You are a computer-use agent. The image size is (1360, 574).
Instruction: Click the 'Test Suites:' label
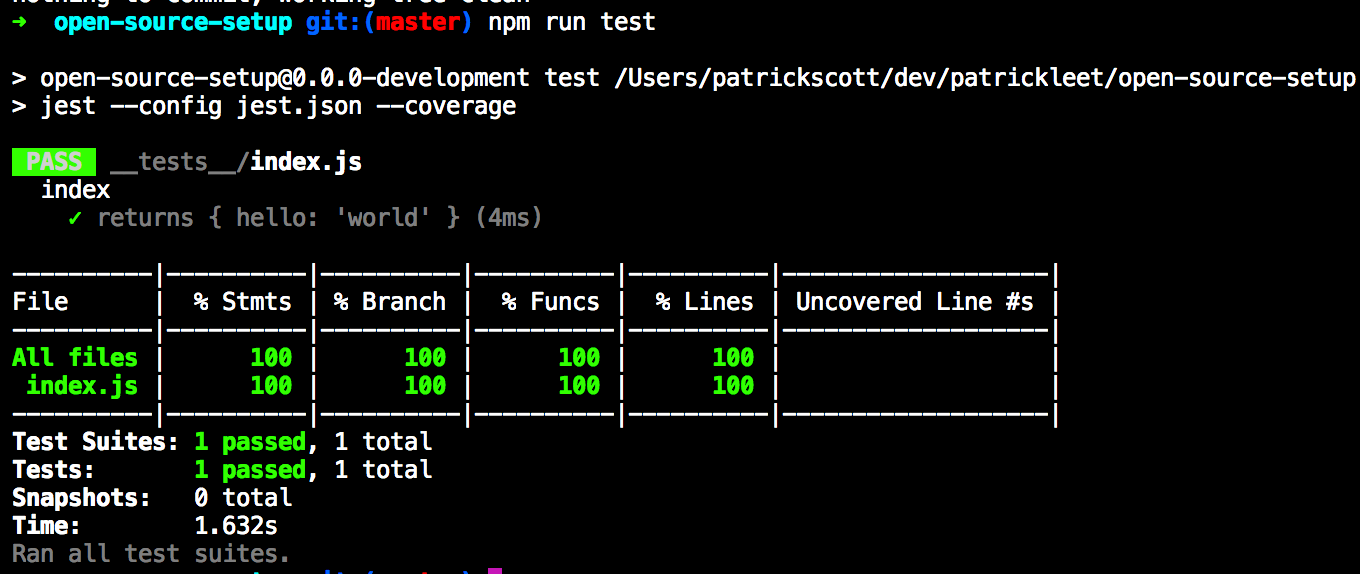96,442
